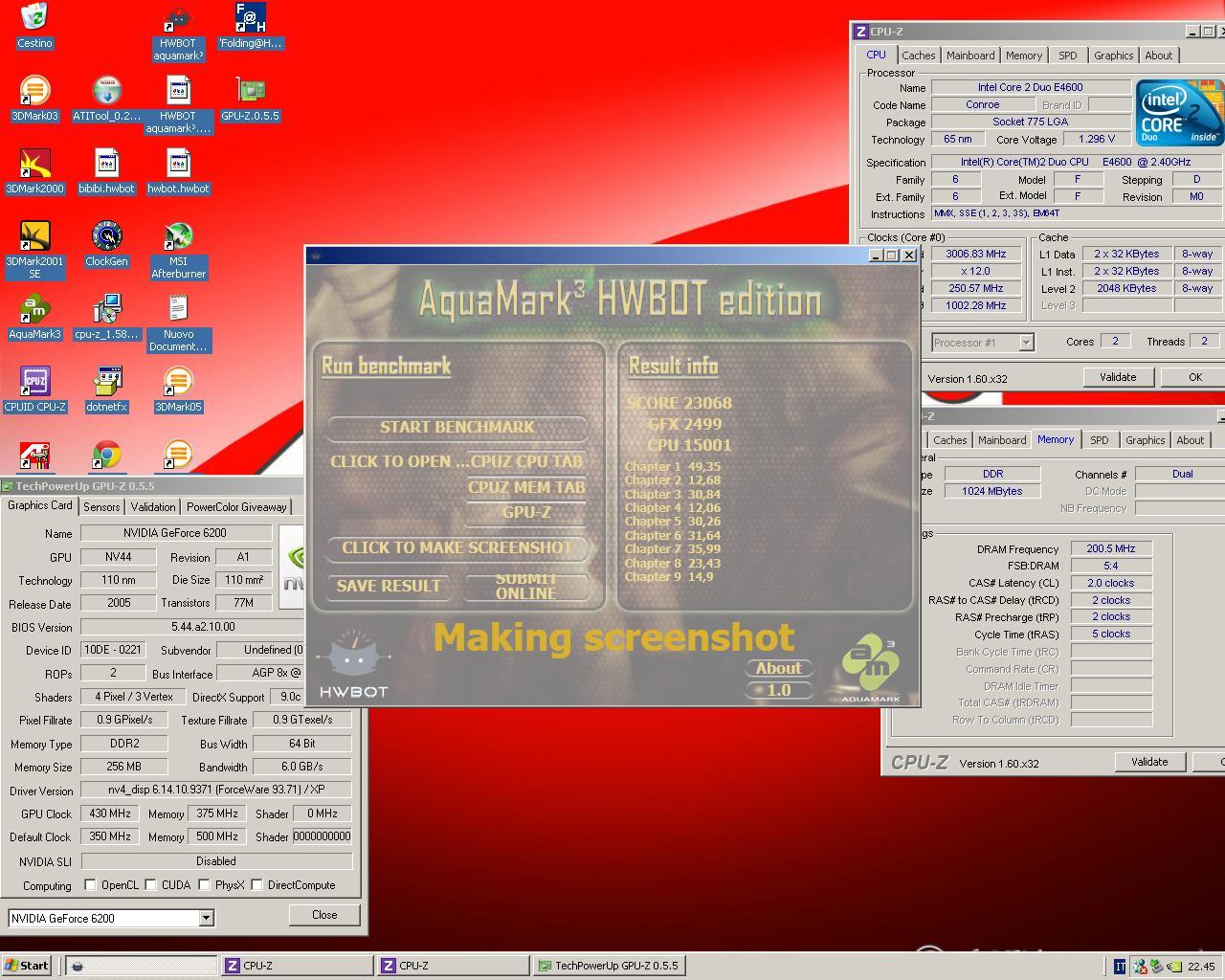Open the 3DMark03 desktop shortcut
The image size is (1225, 980).
pyautogui.click(x=34, y=98)
